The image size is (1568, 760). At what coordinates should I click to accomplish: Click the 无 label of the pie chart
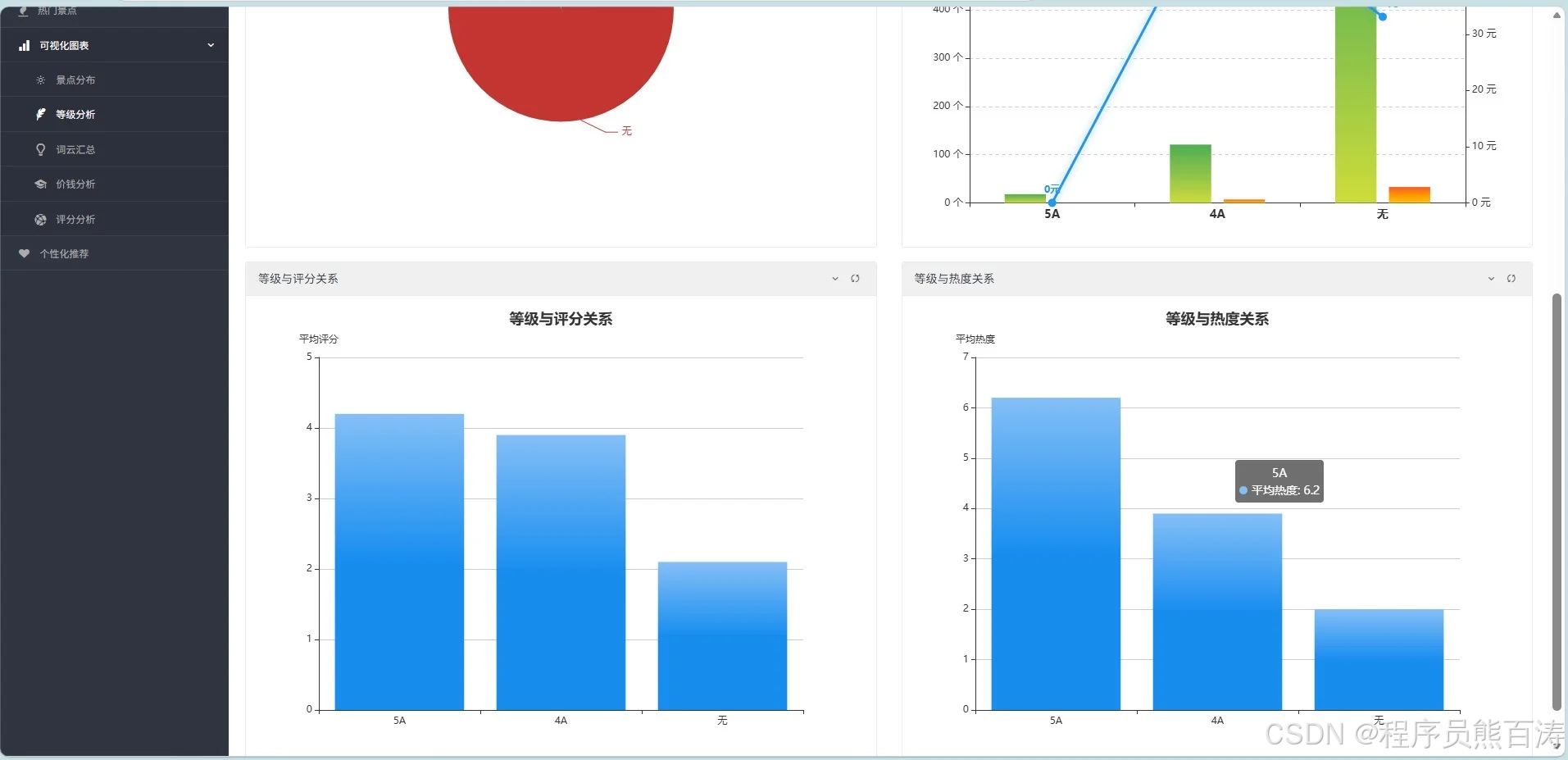626,131
